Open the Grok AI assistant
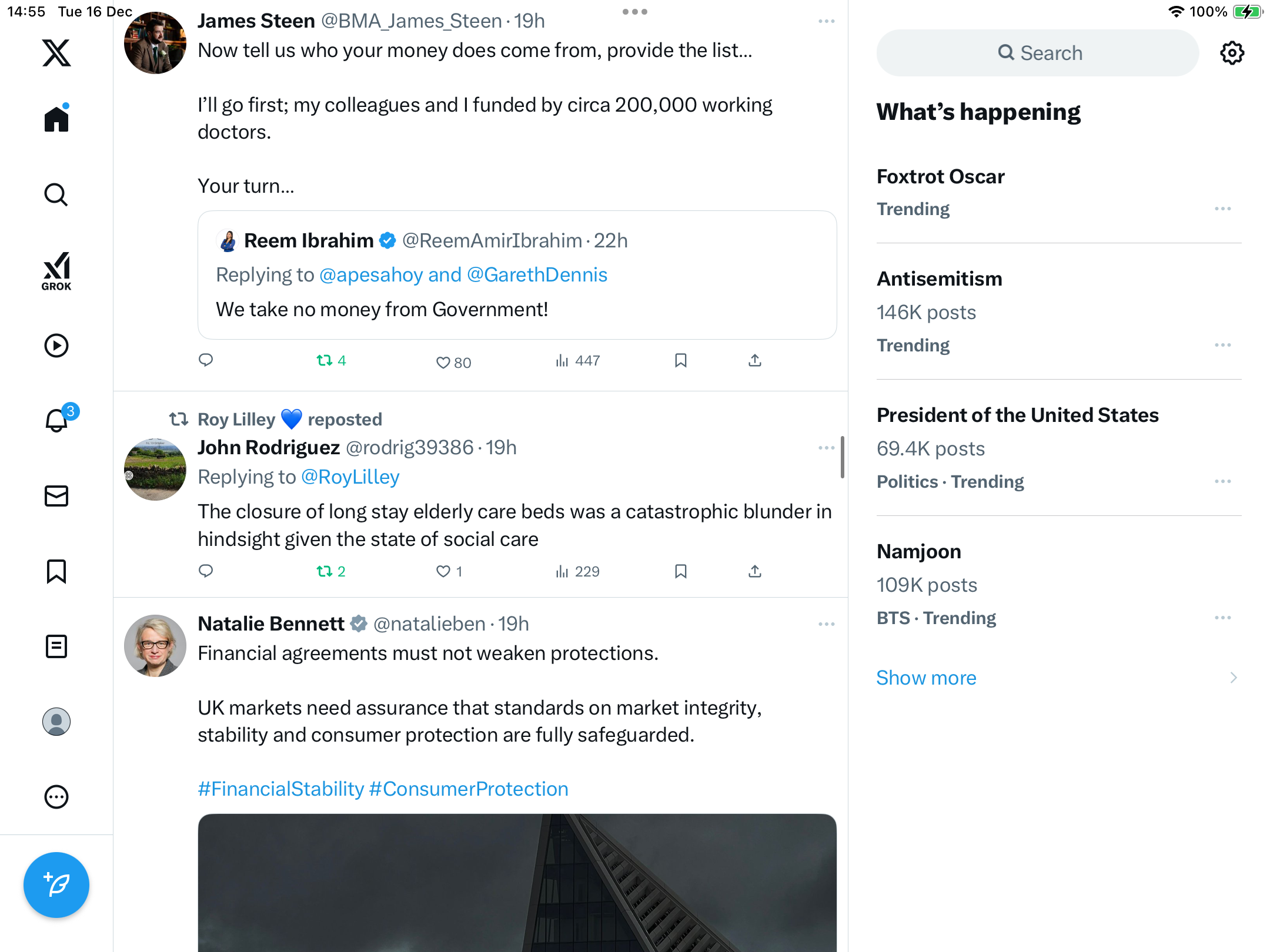 56,271
